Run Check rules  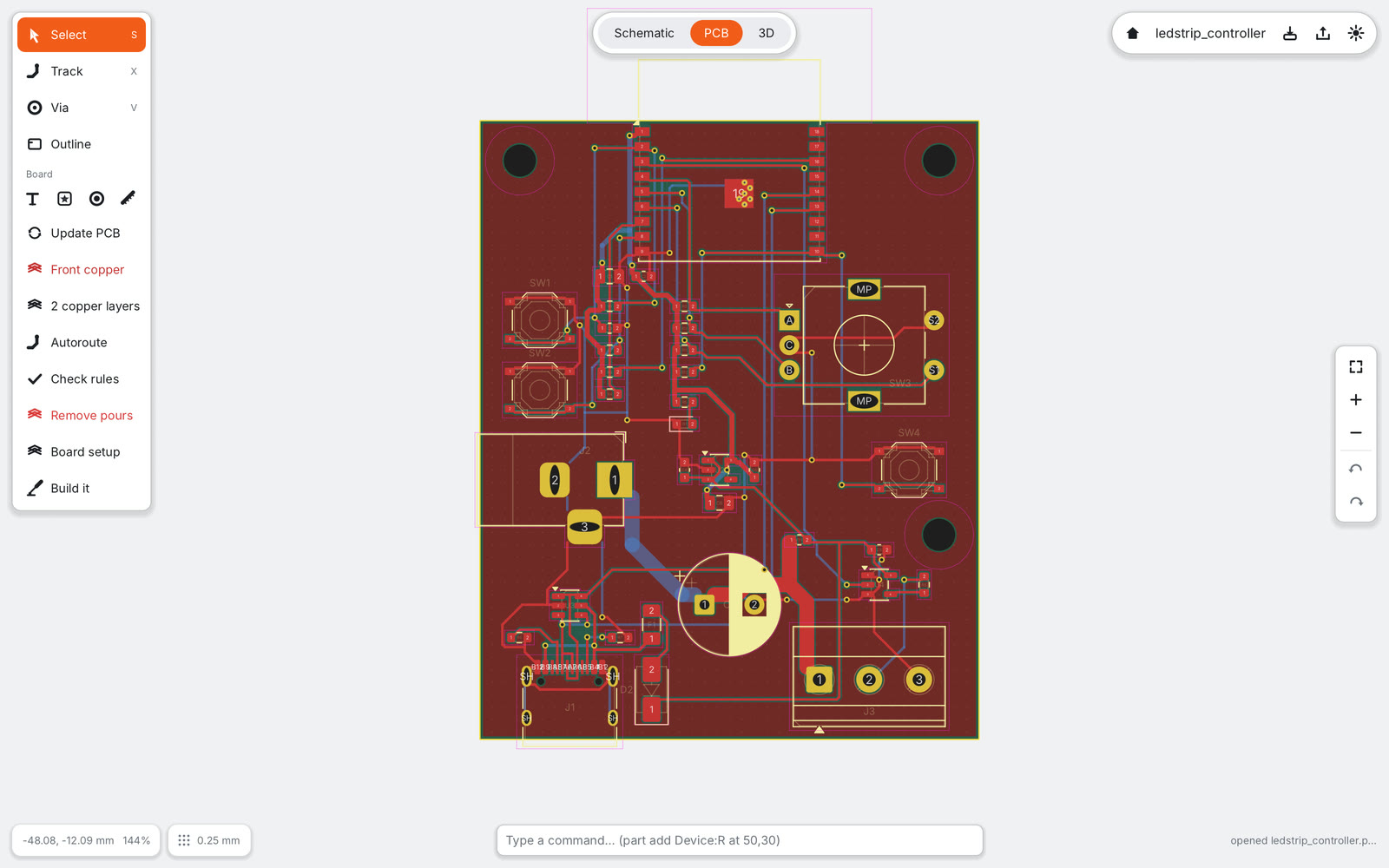click(82, 378)
